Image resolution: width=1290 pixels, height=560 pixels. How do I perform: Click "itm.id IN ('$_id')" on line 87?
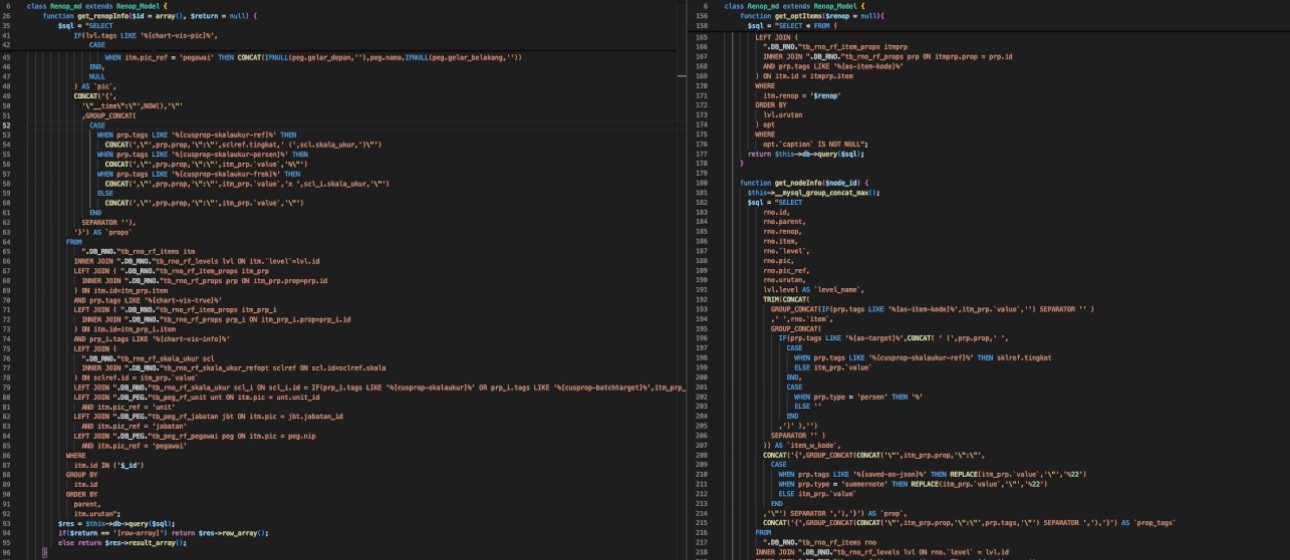pyautogui.click(x=108, y=464)
